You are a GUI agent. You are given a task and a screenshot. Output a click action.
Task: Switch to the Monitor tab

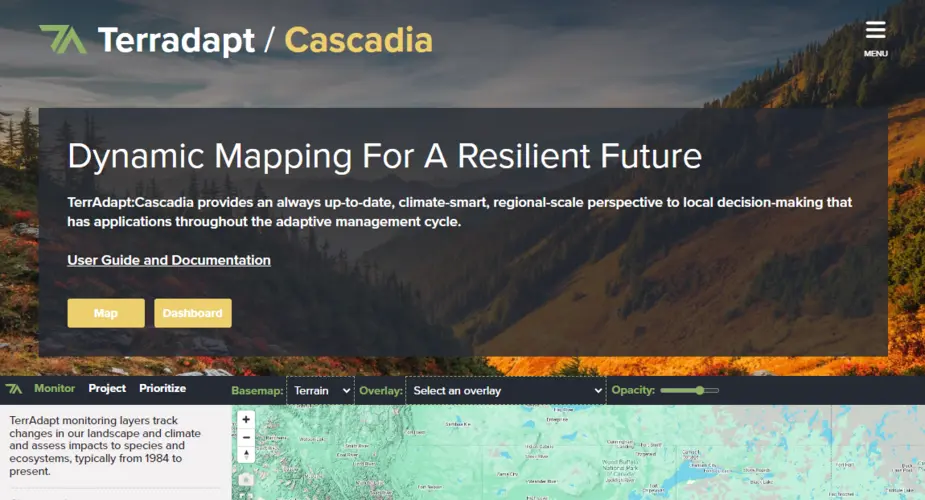point(54,388)
